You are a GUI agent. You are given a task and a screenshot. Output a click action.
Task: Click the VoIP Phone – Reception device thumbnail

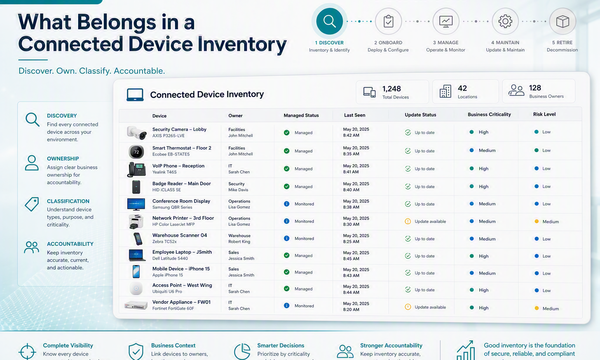tap(136, 169)
